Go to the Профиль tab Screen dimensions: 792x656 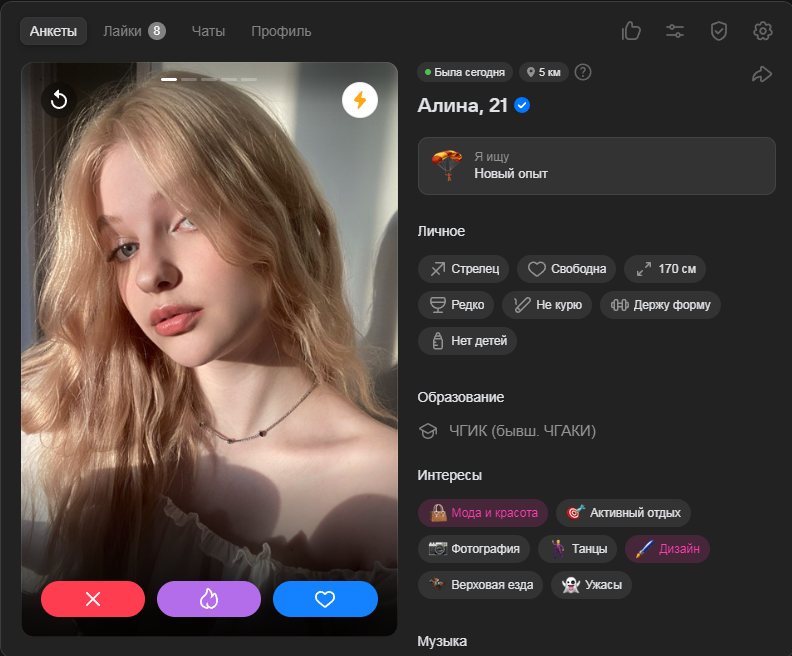(x=281, y=31)
